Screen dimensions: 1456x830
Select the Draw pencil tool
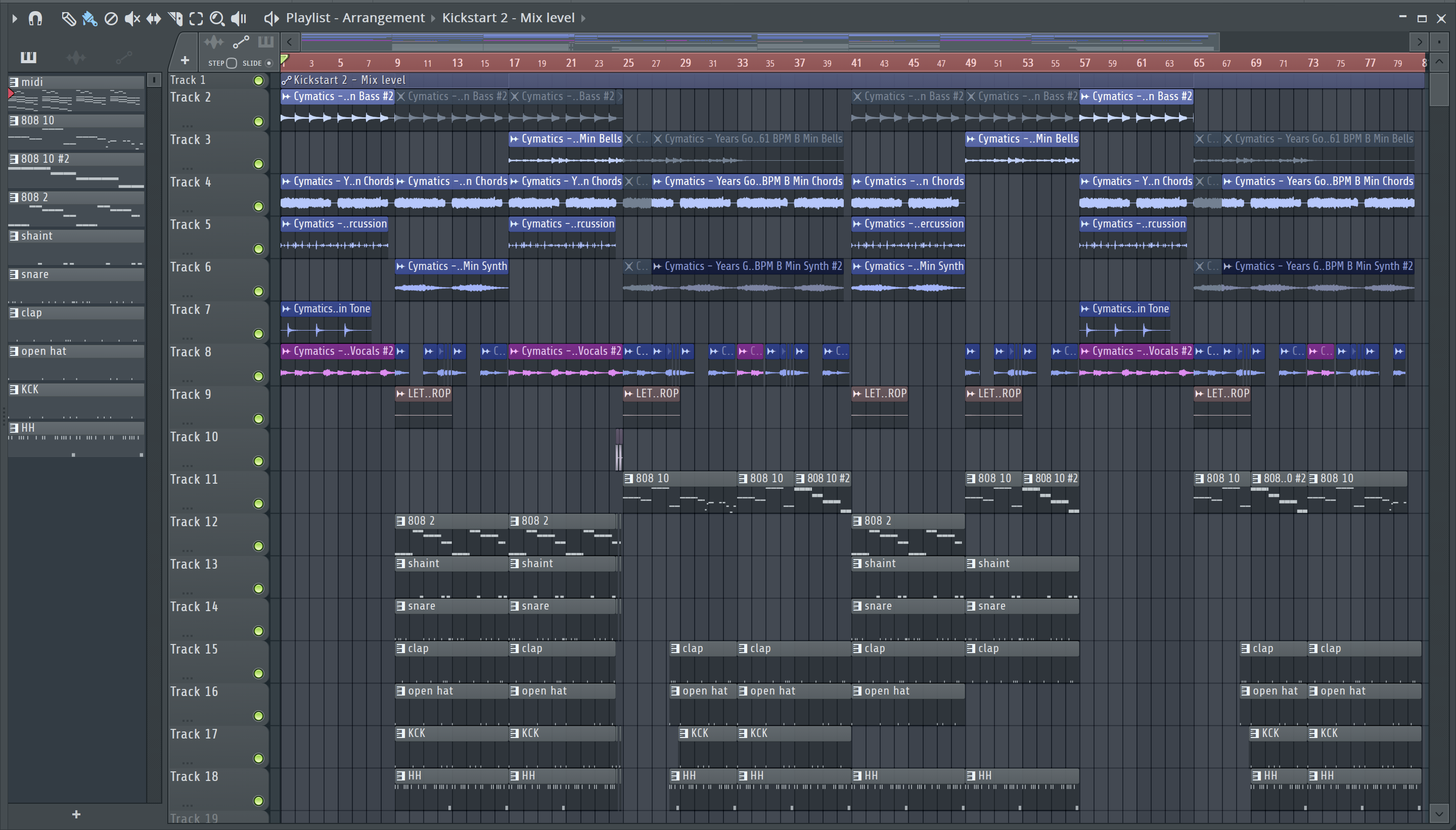(68, 18)
